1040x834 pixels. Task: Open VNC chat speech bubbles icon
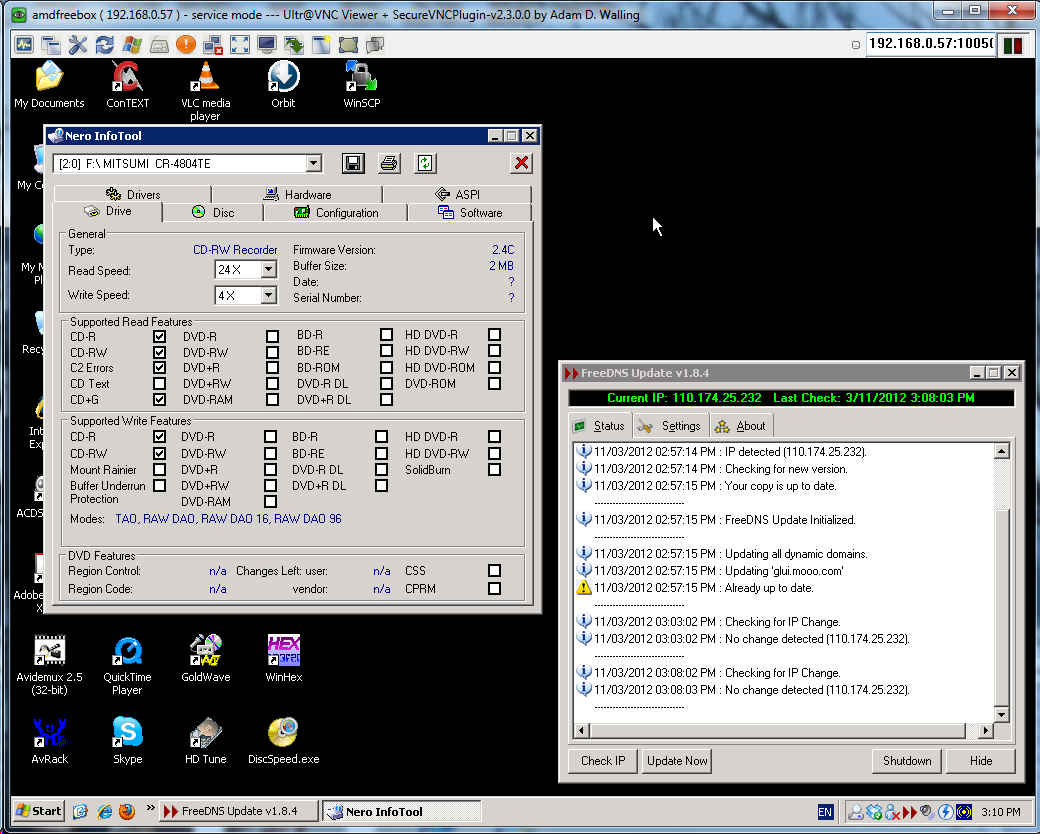point(375,45)
